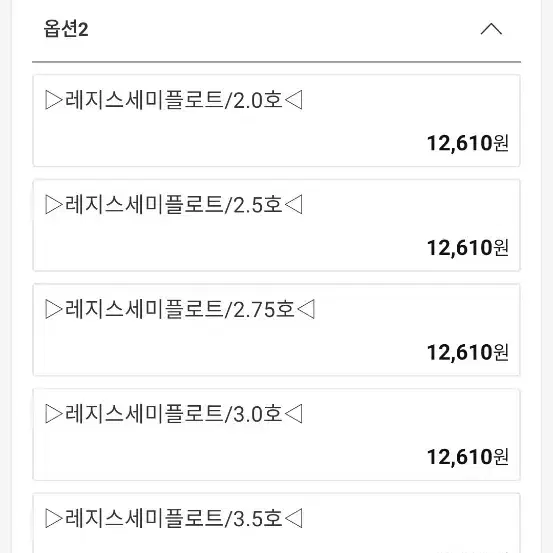
Task: Click the 12,610원 price of 2.75호
Action: 468,352
